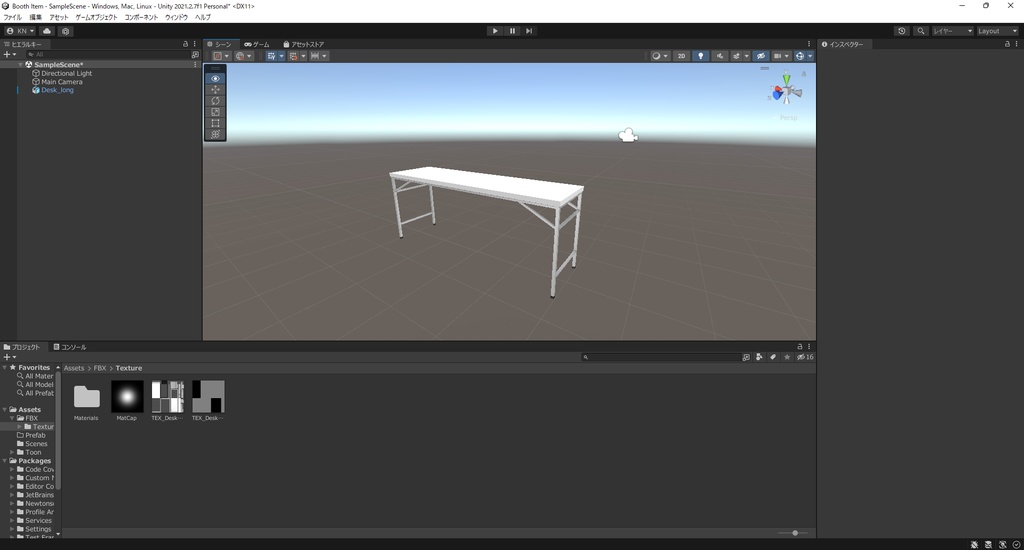Open the Hierarchy panel's three-dot menu
1024x550 pixels.
(x=195, y=44)
